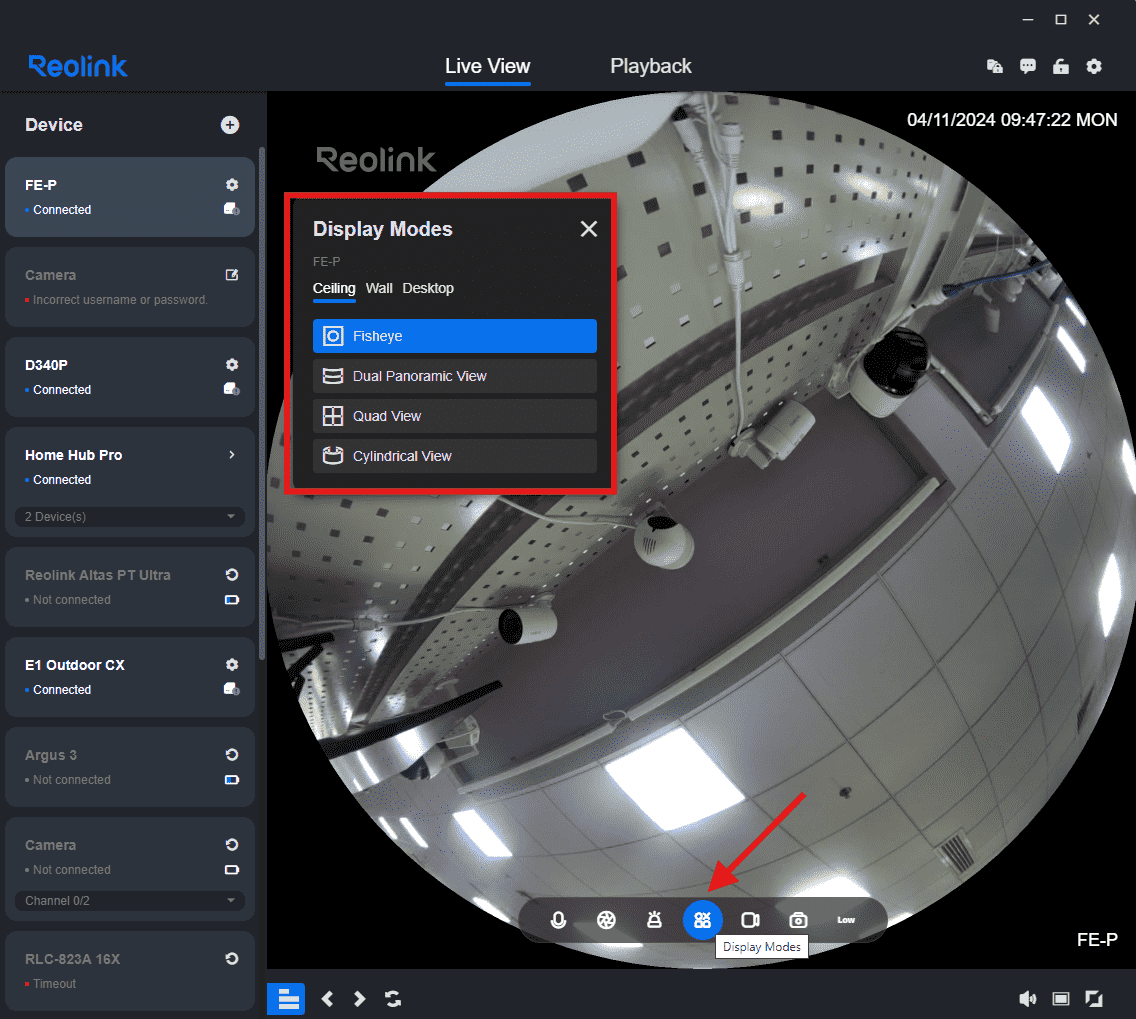1136x1019 pixels.
Task: Select the FE-P device card
Action: (130, 197)
